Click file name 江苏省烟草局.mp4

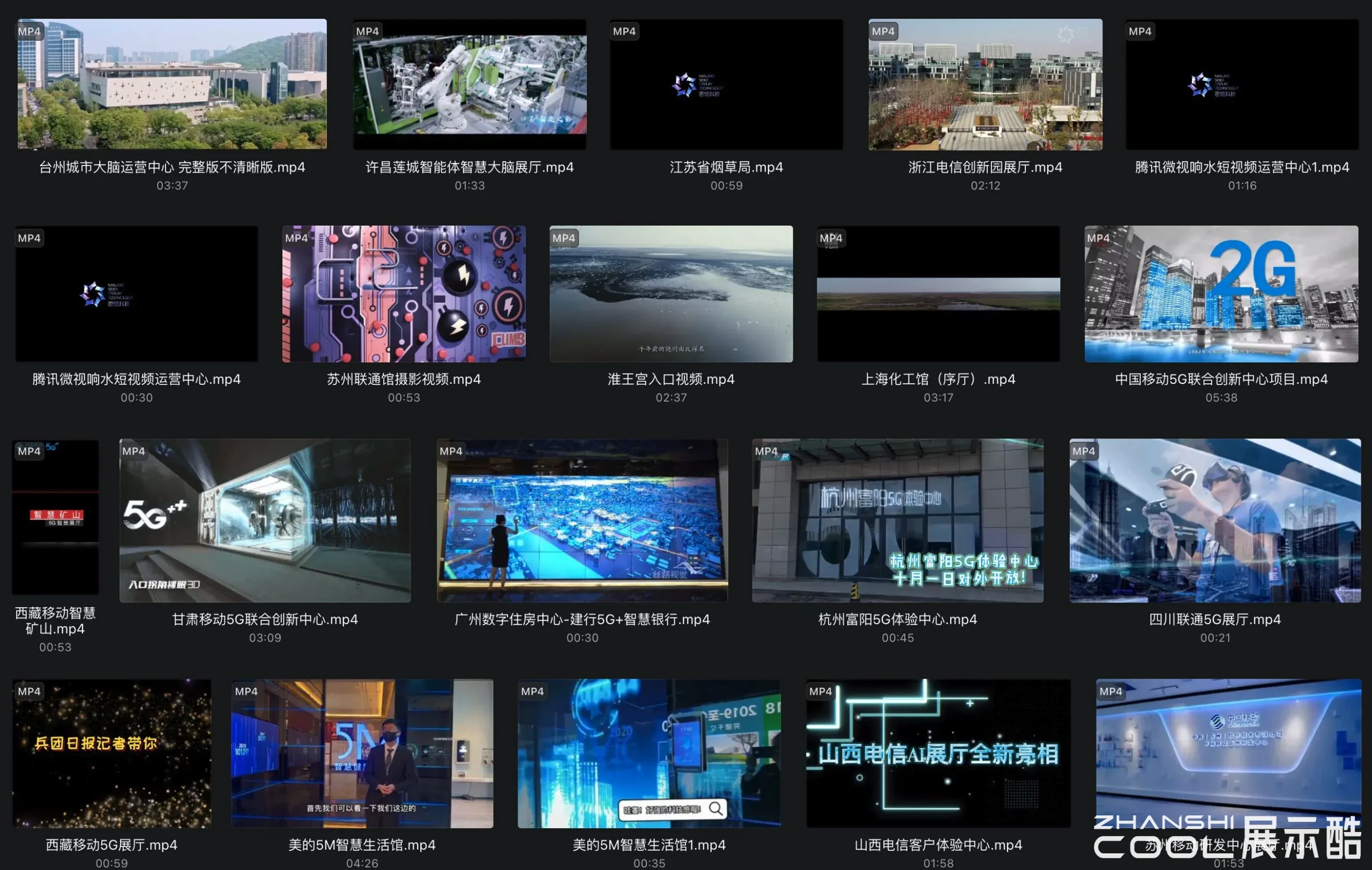point(726,167)
